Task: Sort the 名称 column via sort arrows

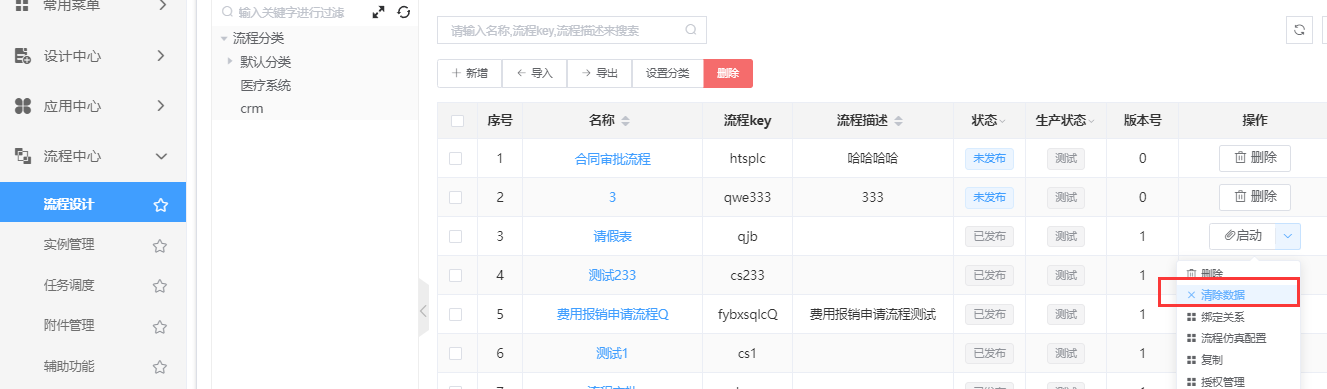Action: (x=625, y=121)
